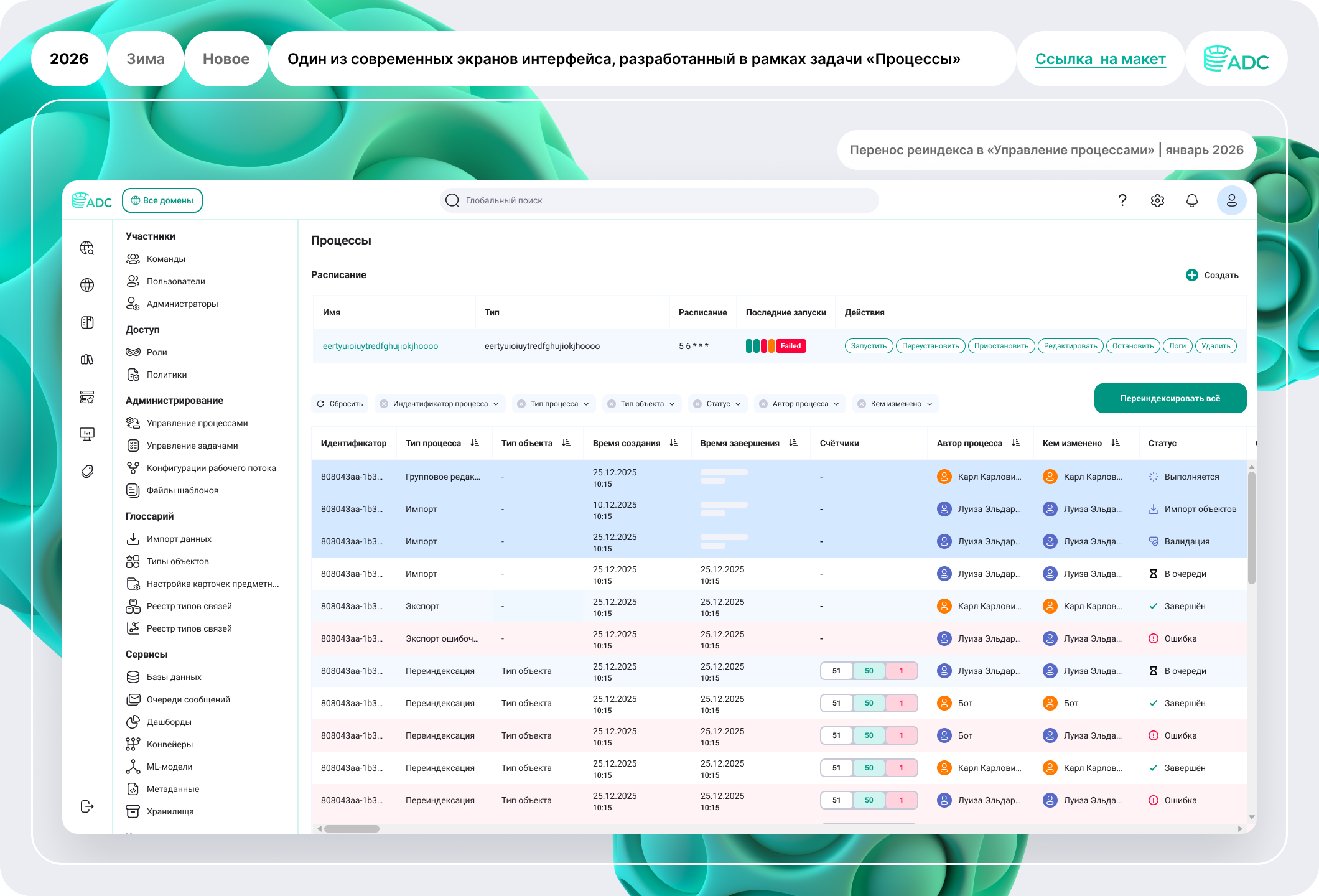The width and height of the screenshot is (1319, 896).
Task: Open settings gear icon in top bar
Action: point(1157,200)
